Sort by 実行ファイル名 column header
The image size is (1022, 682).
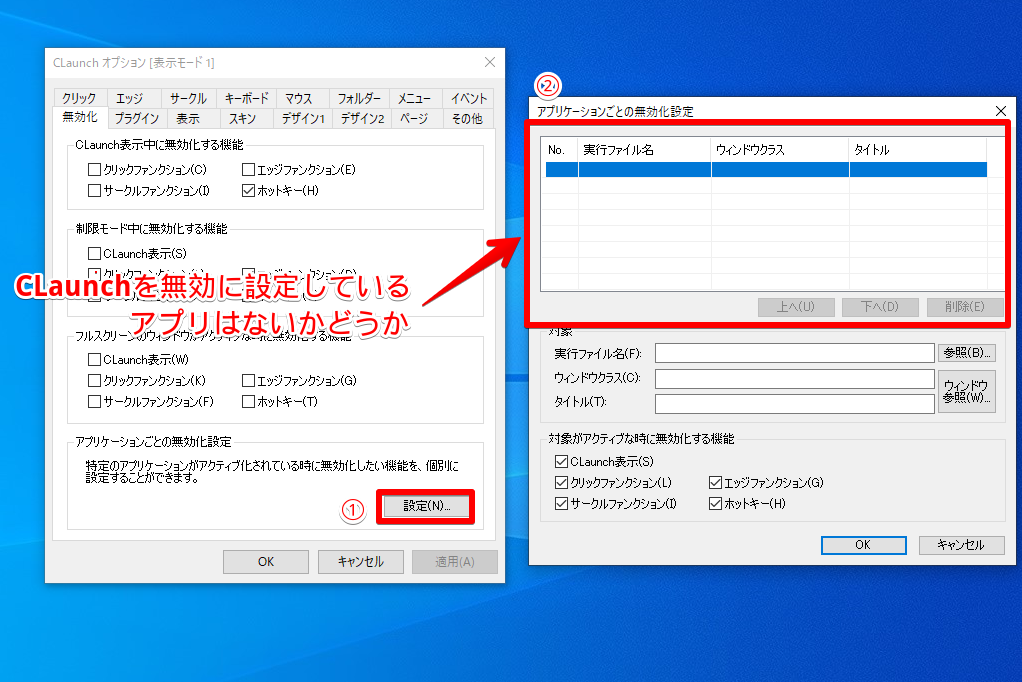(x=645, y=150)
